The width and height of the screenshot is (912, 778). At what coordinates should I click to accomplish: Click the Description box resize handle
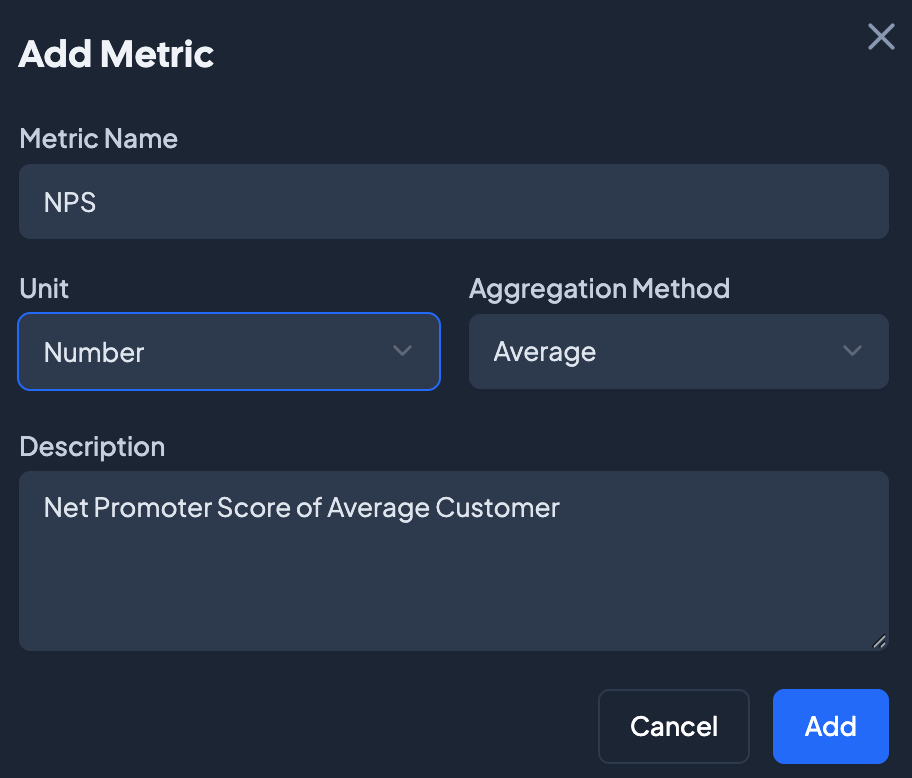pyautogui.click(x=879, y=642)
